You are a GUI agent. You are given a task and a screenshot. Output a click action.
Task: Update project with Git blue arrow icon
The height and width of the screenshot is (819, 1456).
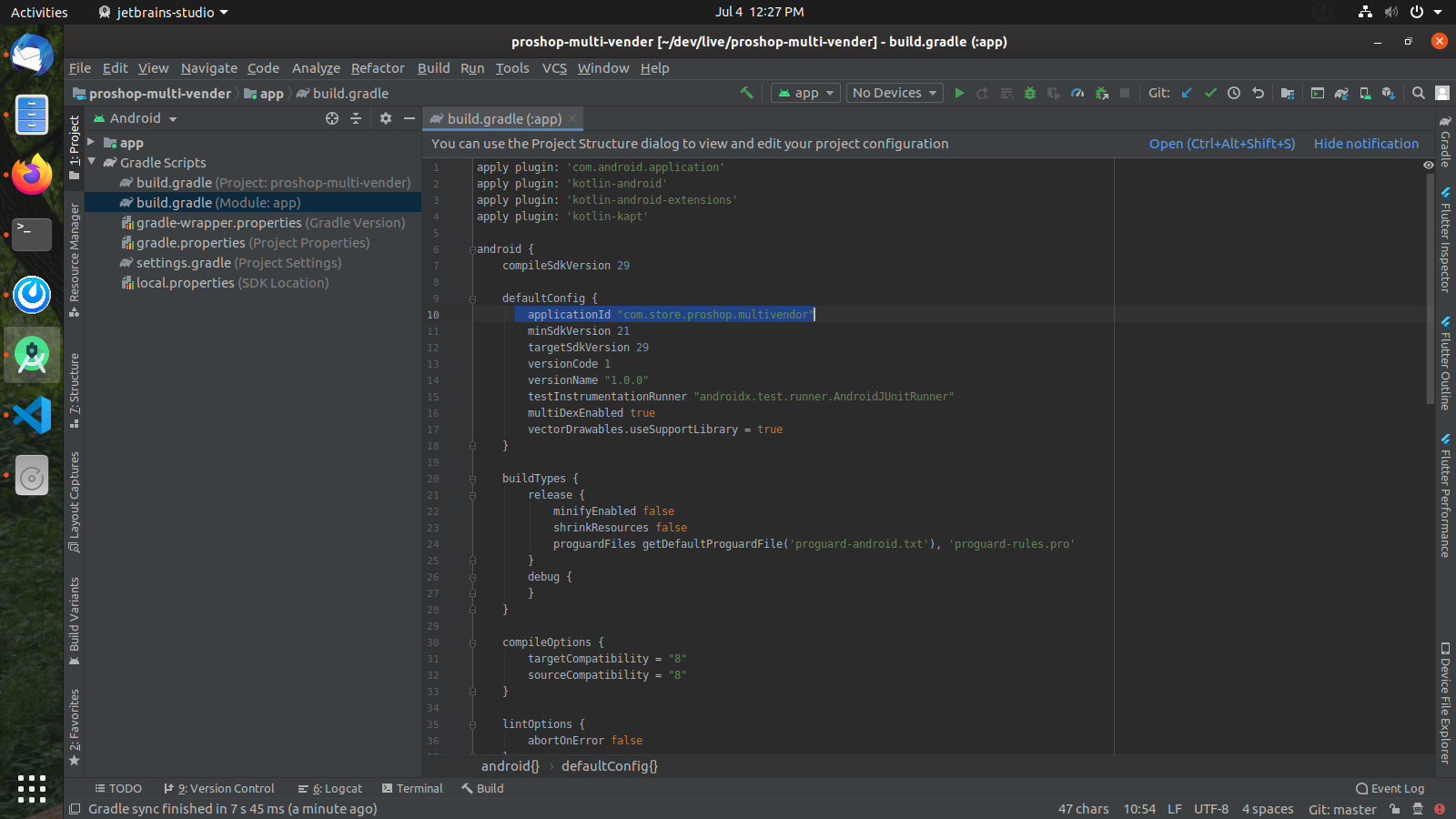1187,93
